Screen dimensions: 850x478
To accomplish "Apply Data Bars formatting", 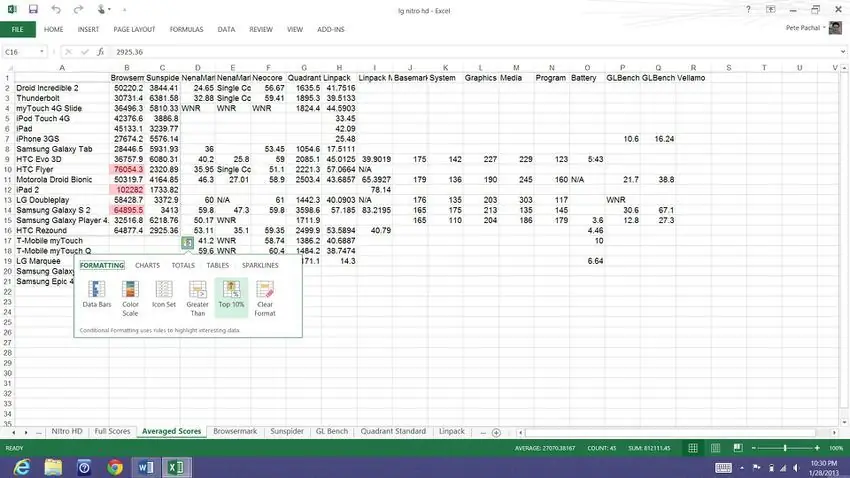I will pyautogui.click(x=96, y=294).
